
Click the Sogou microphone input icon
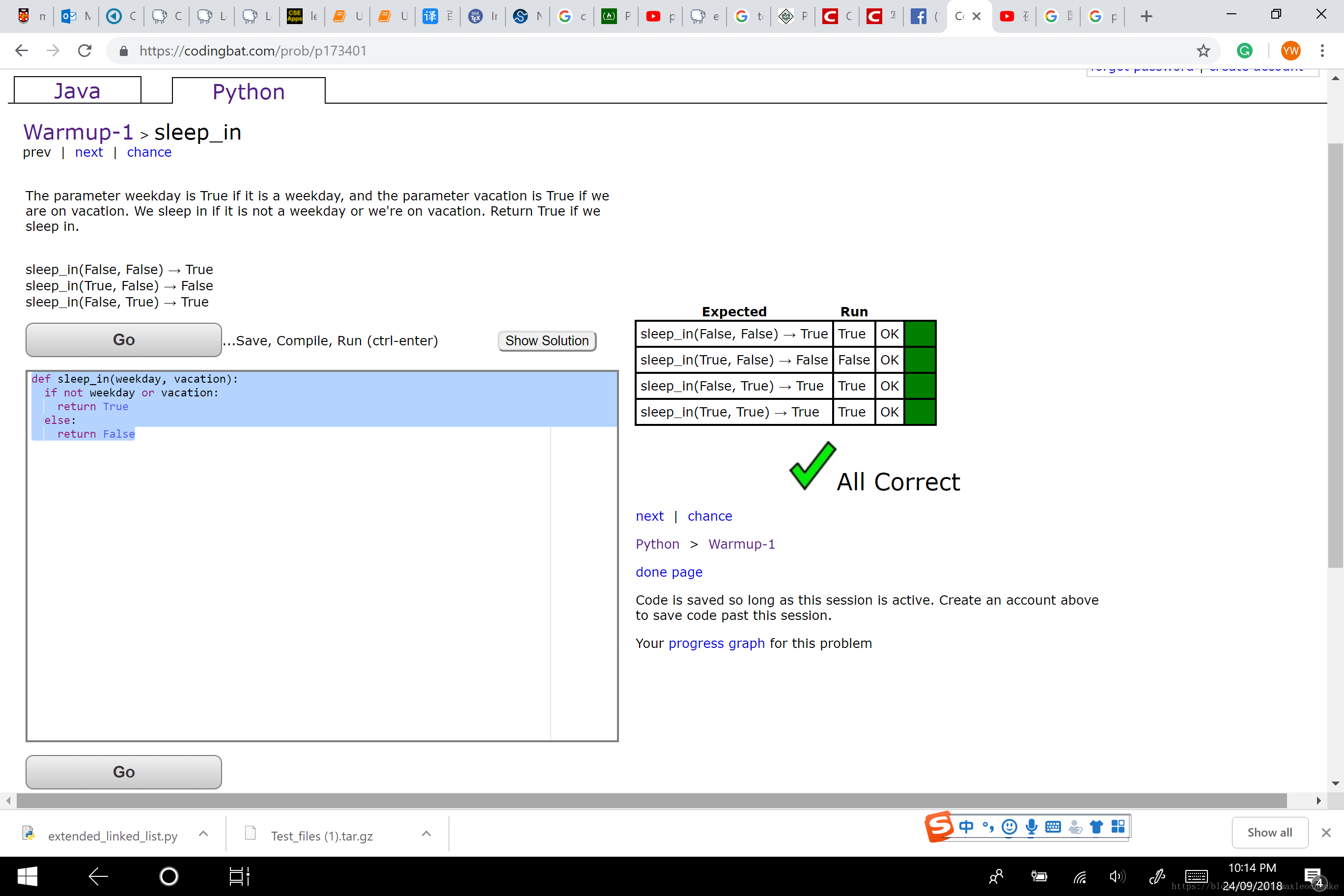tap(1031, 827)
